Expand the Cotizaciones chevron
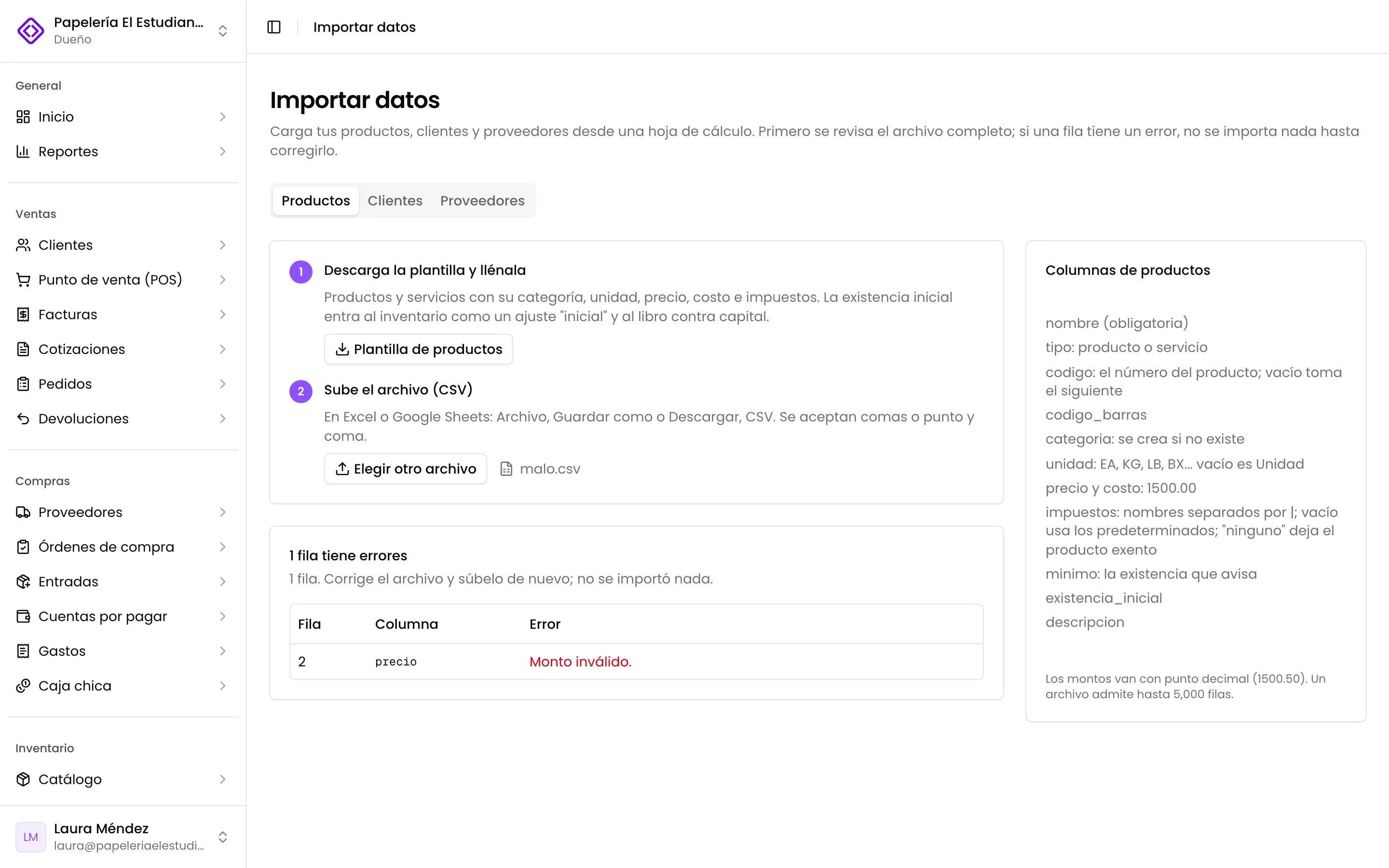The image size is (1389, 868). pos(223,349)
